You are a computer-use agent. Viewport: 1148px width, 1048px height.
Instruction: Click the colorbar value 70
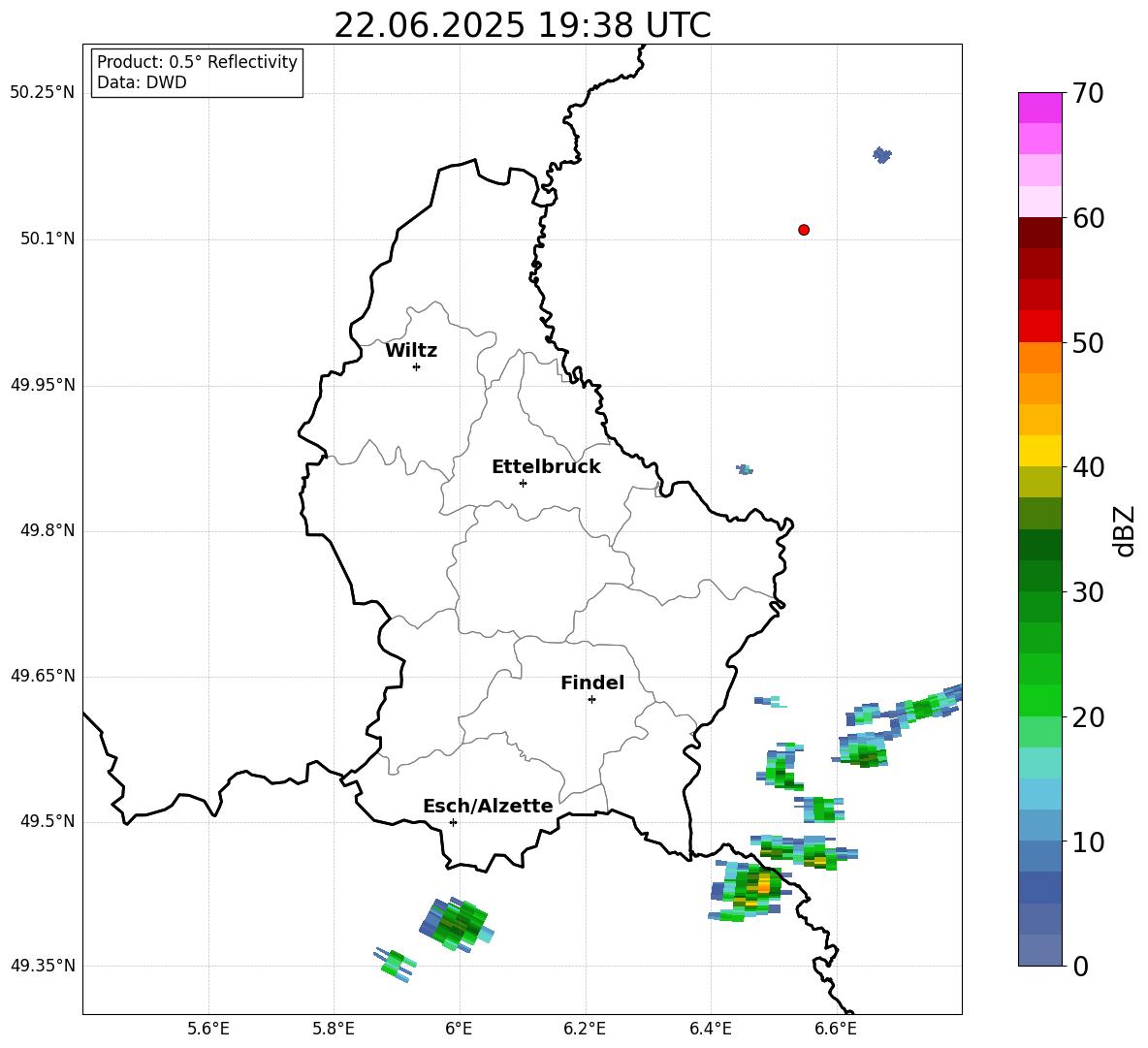pos(1088,94)
